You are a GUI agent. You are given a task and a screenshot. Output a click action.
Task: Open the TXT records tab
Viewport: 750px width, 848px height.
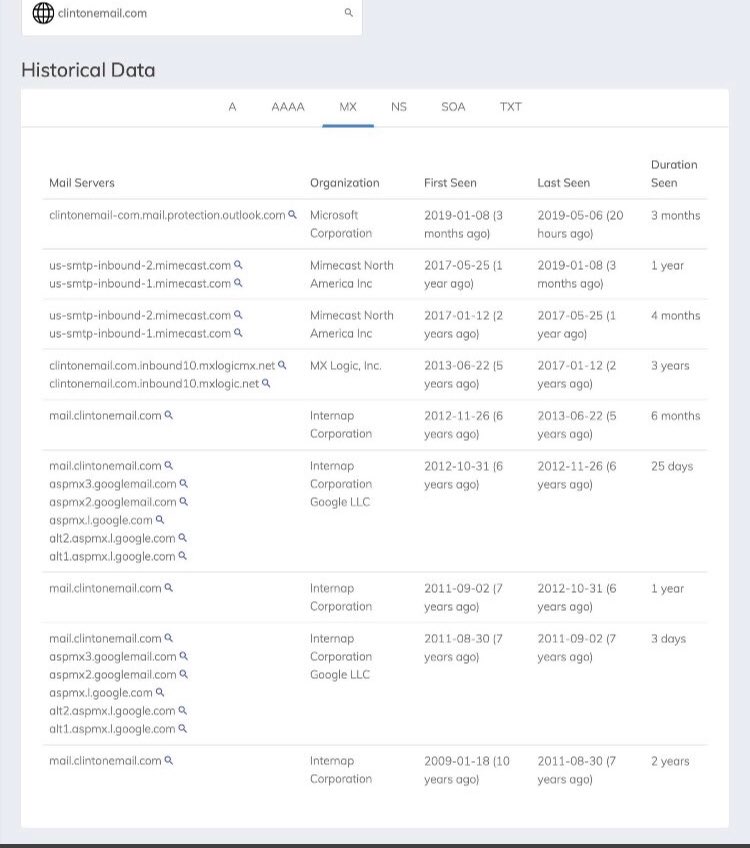click(510, 107)
